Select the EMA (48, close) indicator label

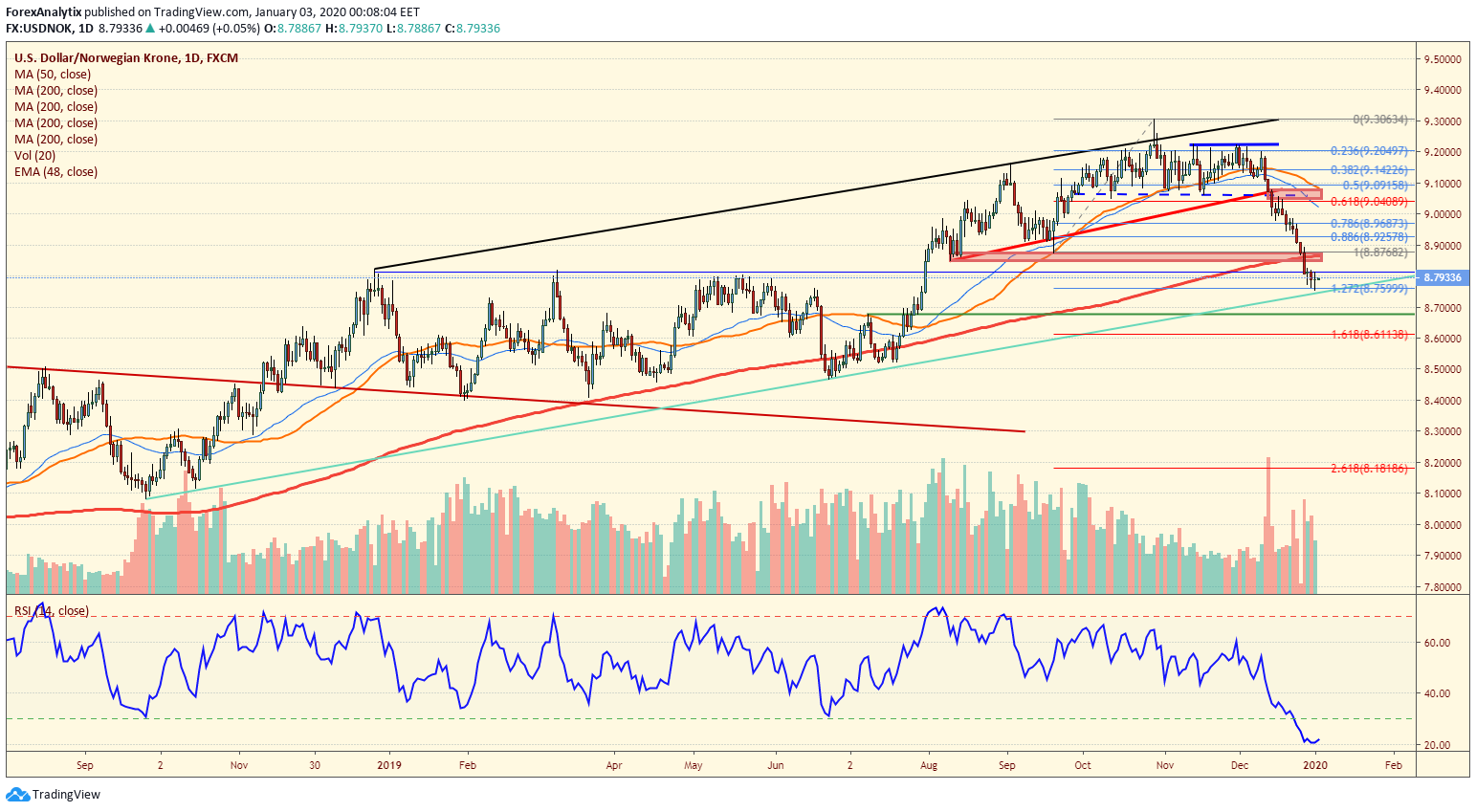55,172
